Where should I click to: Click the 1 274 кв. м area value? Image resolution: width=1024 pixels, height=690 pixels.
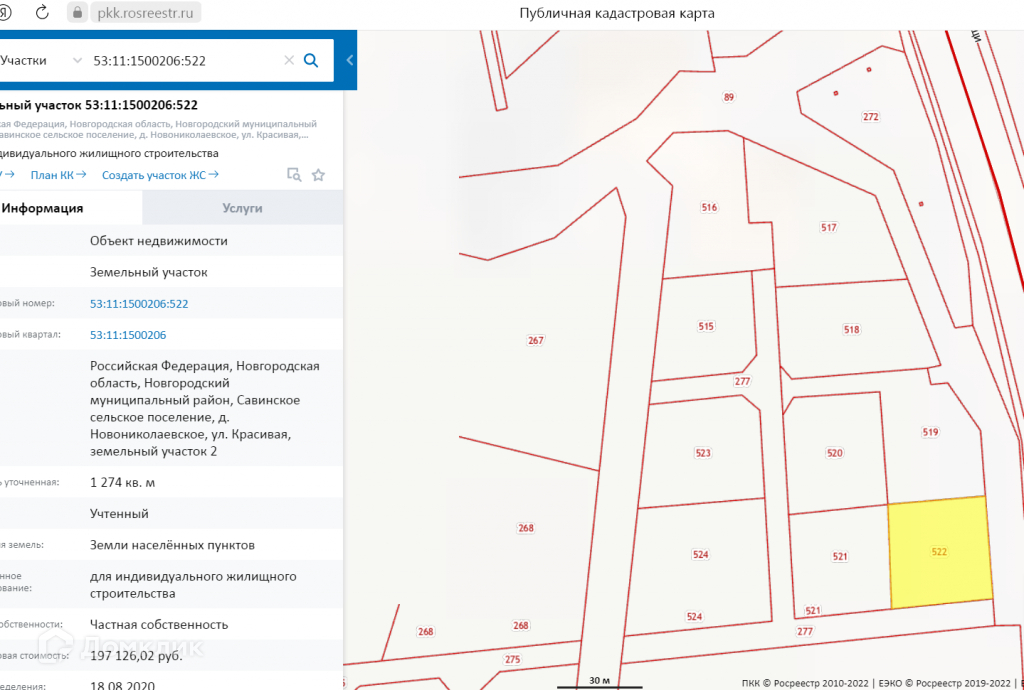point(123,482)
